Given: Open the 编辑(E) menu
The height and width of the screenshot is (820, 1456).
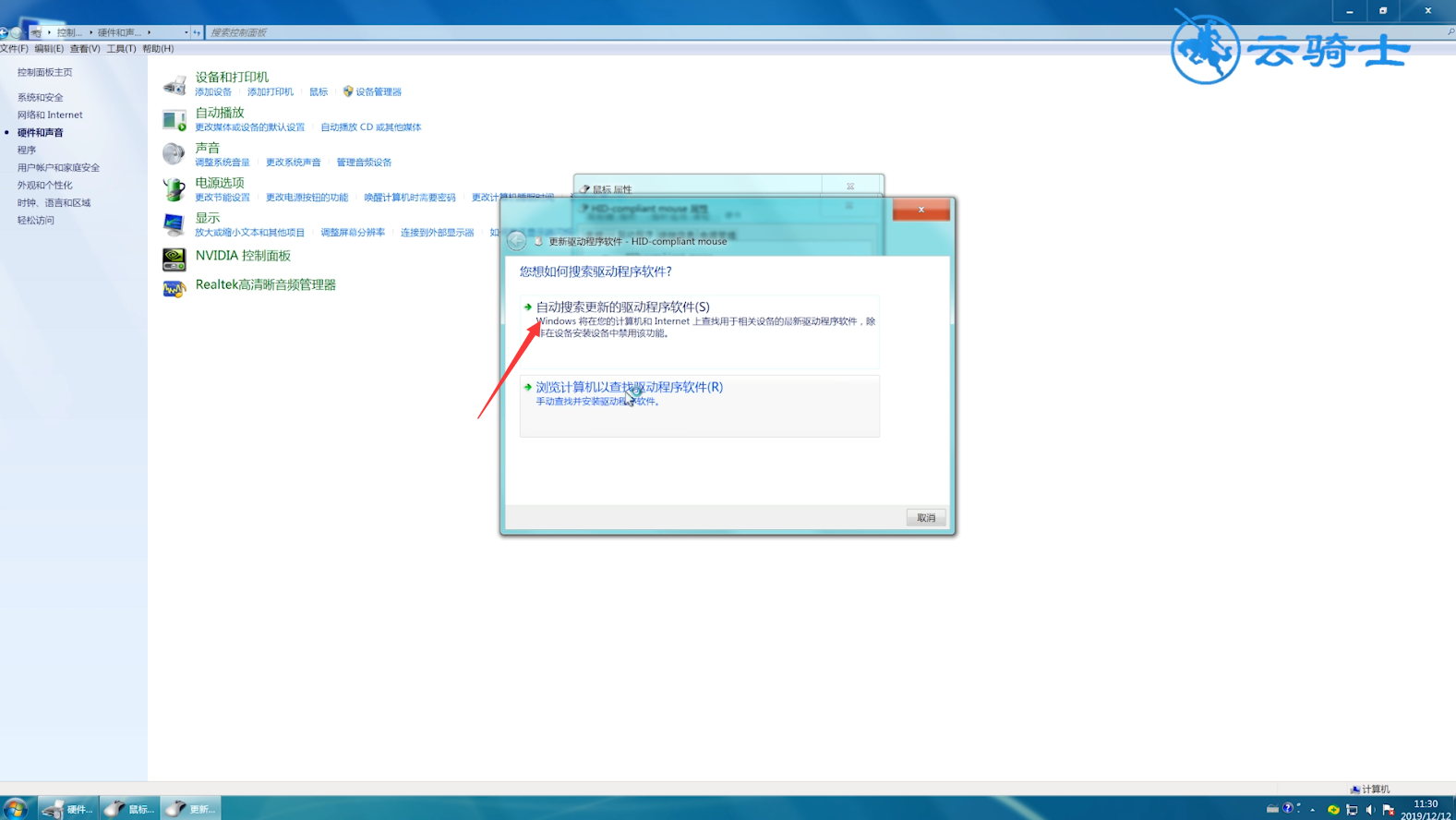Looking at the screenshot, I should [x=49, y=49].
